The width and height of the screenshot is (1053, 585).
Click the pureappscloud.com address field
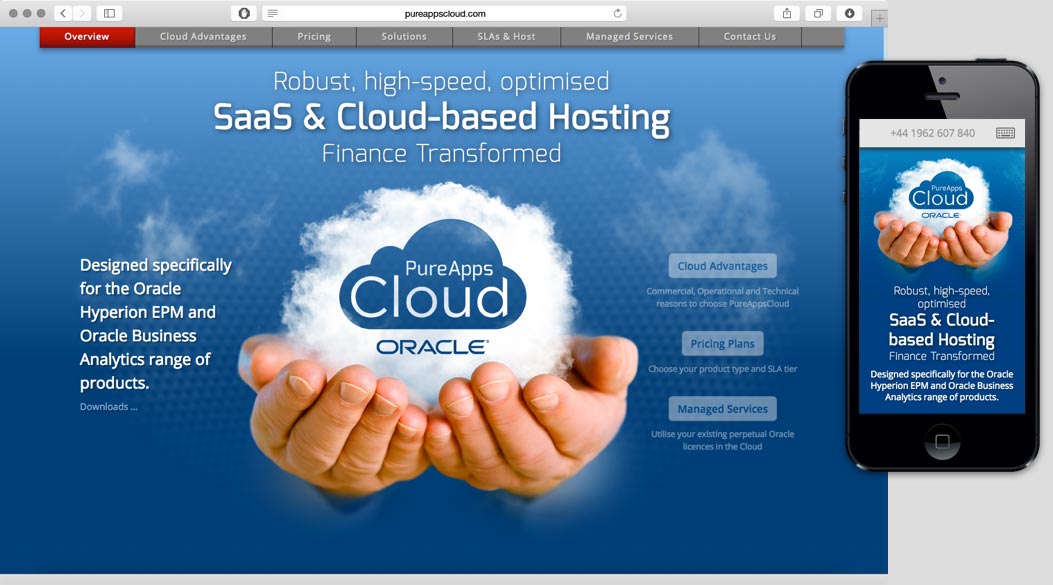point(445,13)
